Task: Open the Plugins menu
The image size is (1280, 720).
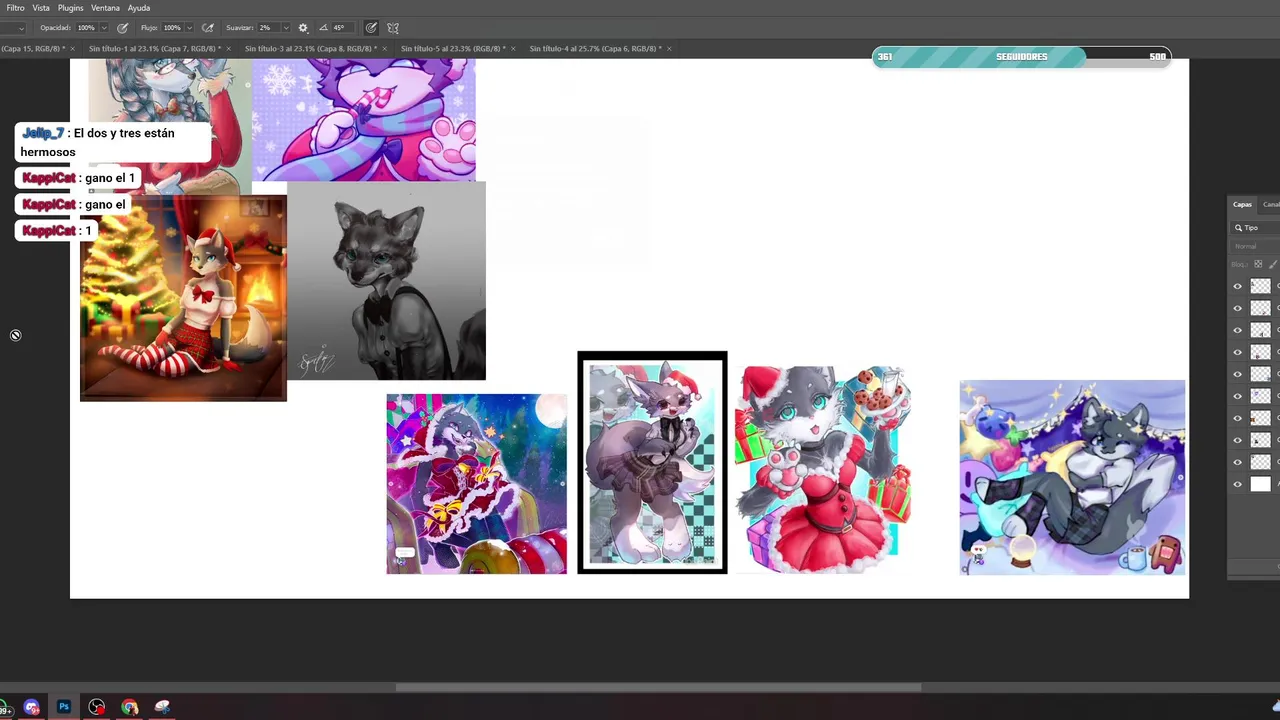Action: pos(71,8)
